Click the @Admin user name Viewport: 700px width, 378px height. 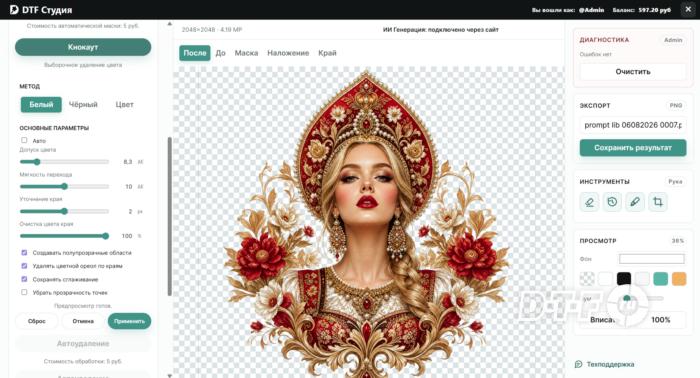591,10
